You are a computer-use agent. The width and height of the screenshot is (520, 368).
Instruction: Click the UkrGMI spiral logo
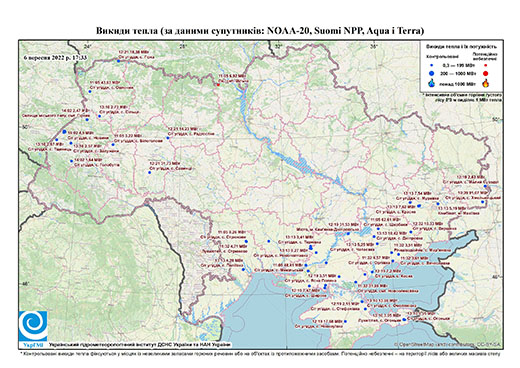(x=33, y=327)
